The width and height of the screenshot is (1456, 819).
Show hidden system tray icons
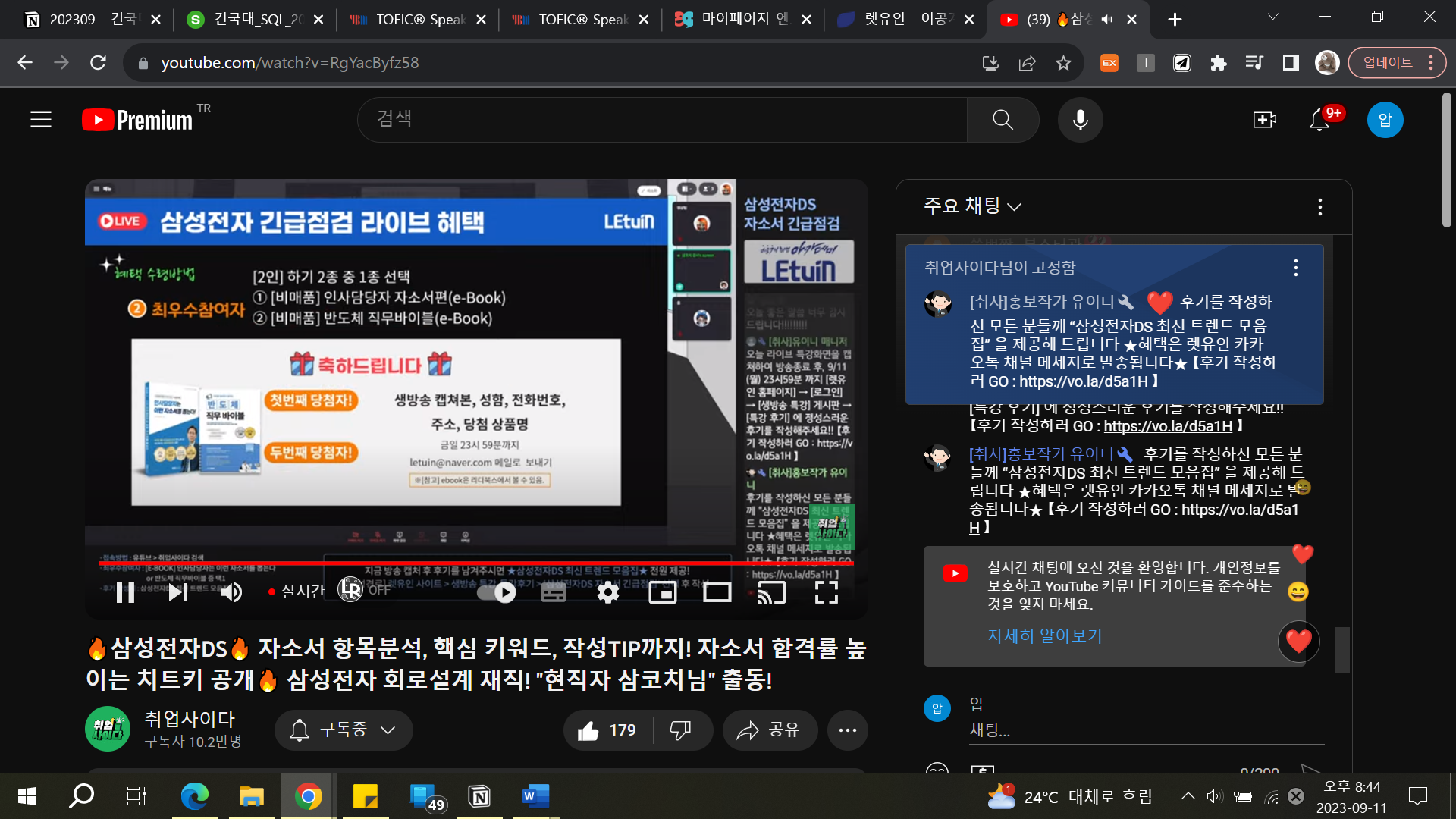tap(1188, 796)
